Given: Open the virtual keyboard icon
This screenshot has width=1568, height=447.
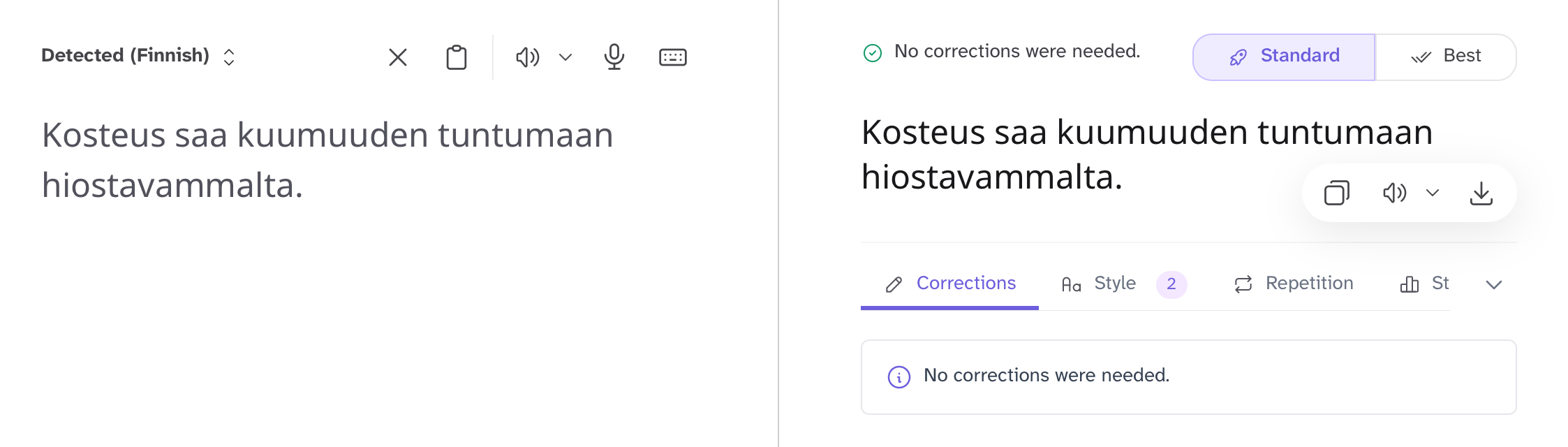Looking at the screenshot, I should pos(673,57).
